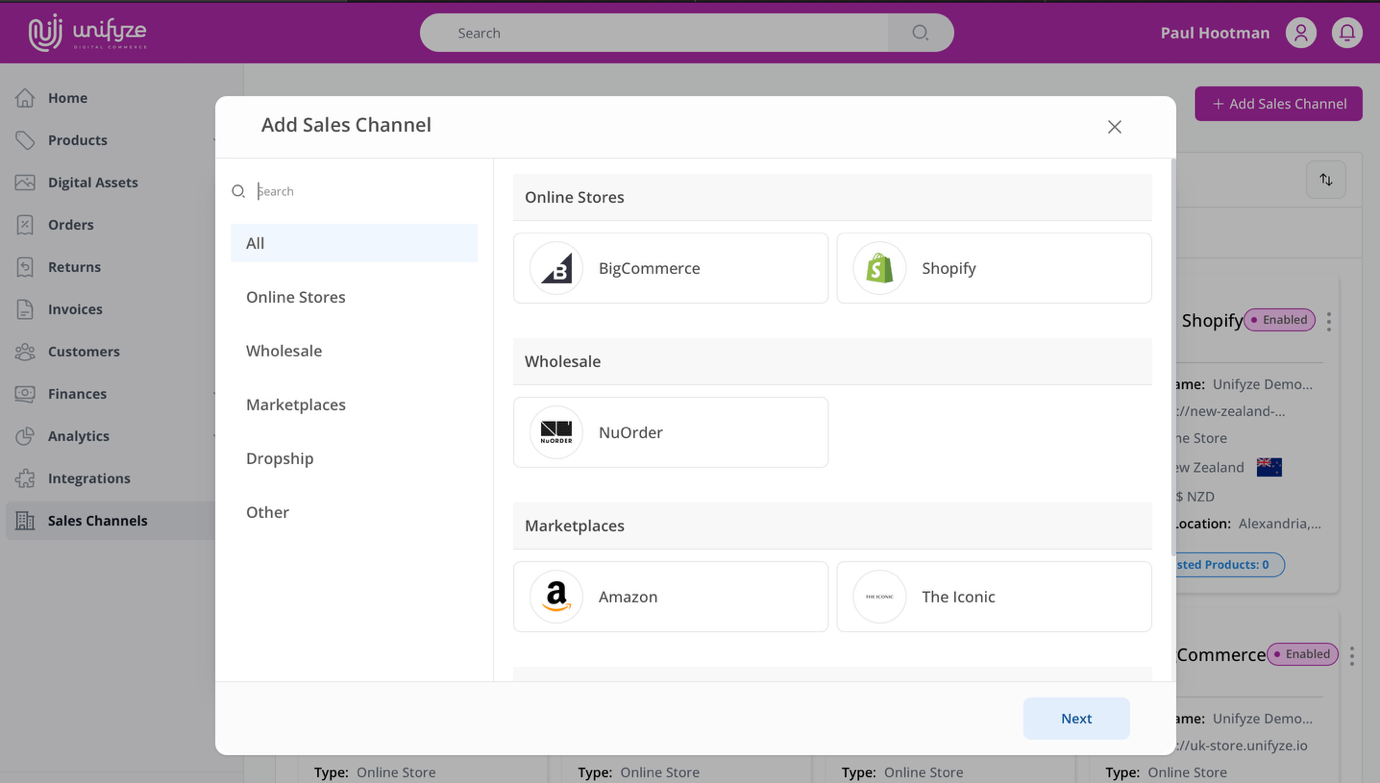Click The Iconic logo icon
This screenshot has height=783, width=1380.
tap(879, 596)
